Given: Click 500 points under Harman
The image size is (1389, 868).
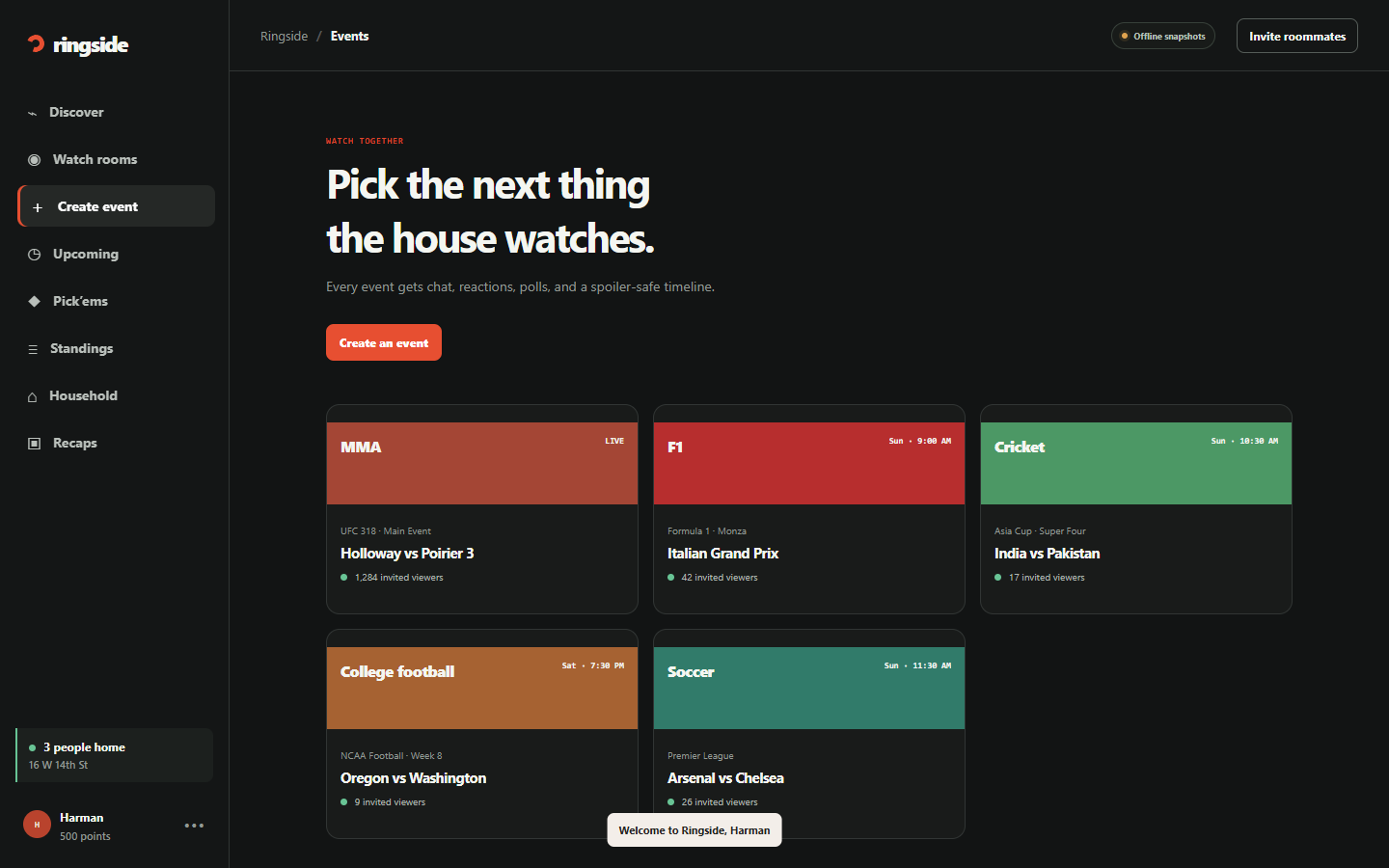Looking at the screenshot, I should point(85,836).
